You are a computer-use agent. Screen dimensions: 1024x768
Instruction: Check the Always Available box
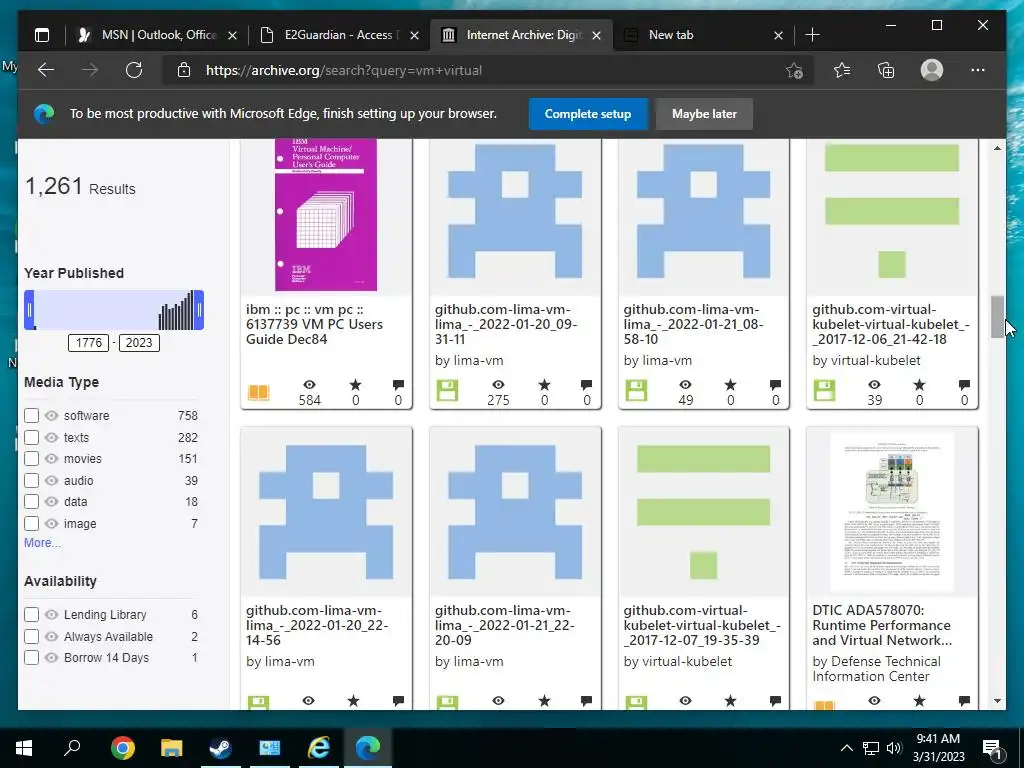(31, 636)
